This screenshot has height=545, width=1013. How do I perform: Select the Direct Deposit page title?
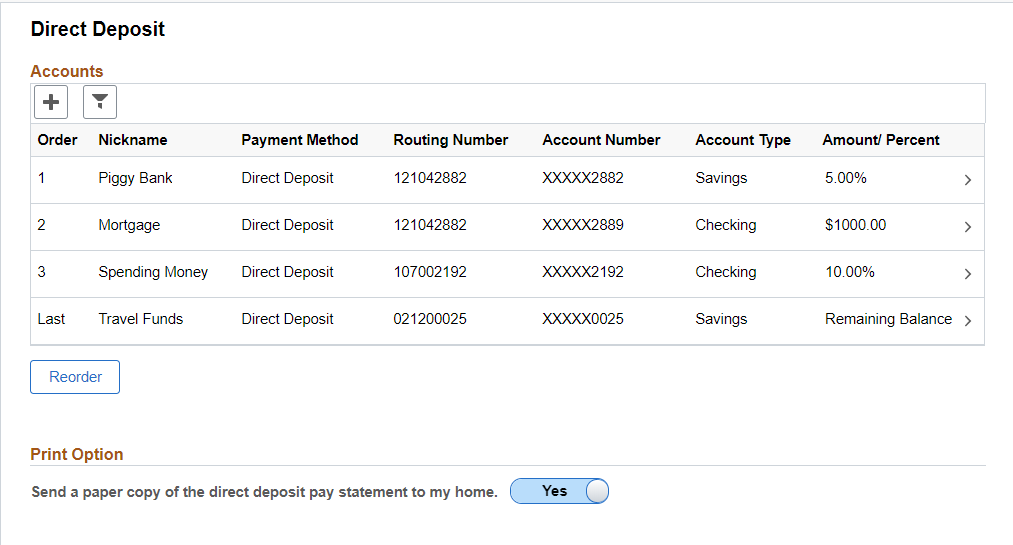click(x=98, y=29)
